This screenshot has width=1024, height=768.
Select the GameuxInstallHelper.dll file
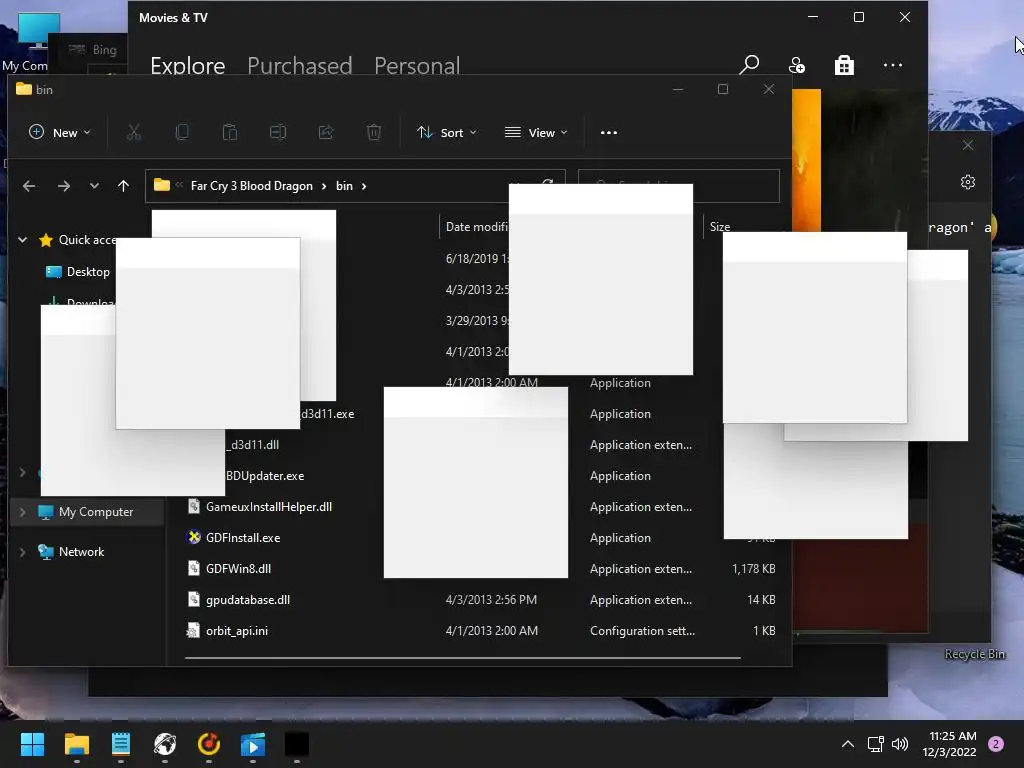(x=268, y=507)
